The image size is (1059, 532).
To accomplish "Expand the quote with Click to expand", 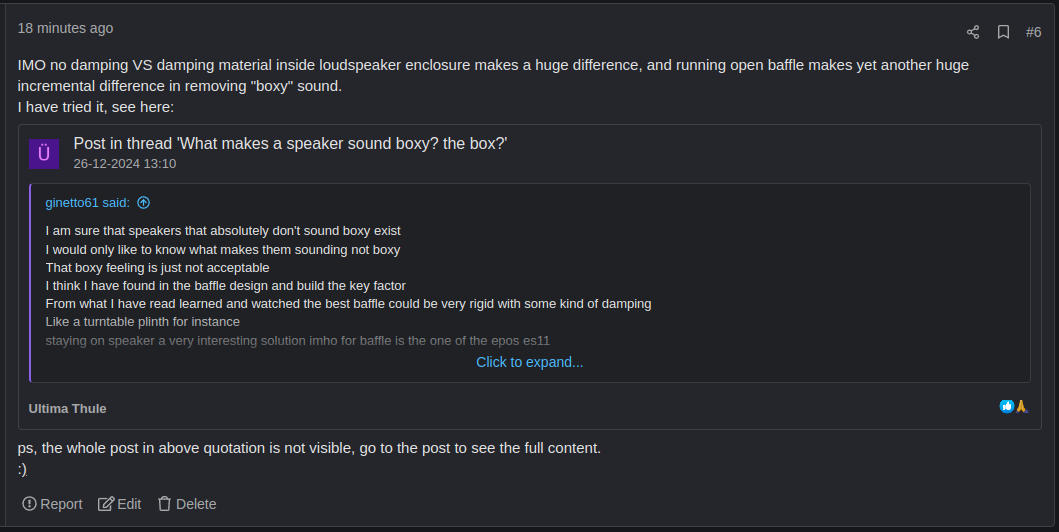I will click(x=530, y=362).
